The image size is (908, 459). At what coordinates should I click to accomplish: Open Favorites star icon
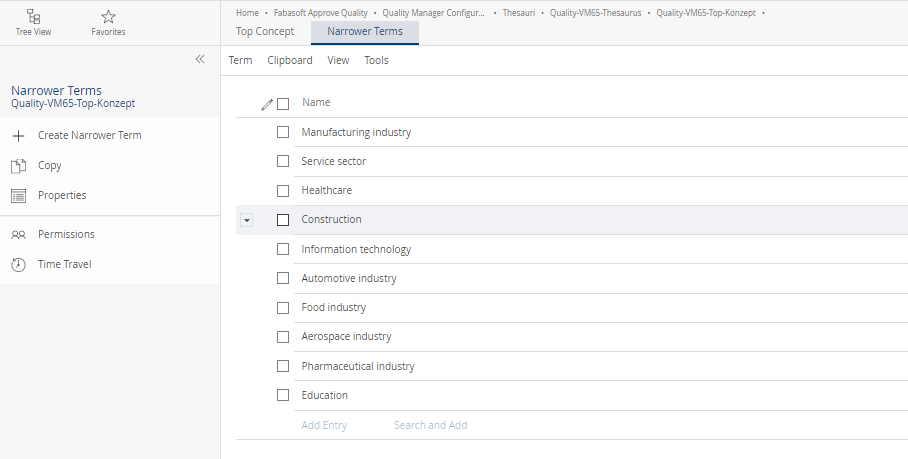tap(108, 17)
